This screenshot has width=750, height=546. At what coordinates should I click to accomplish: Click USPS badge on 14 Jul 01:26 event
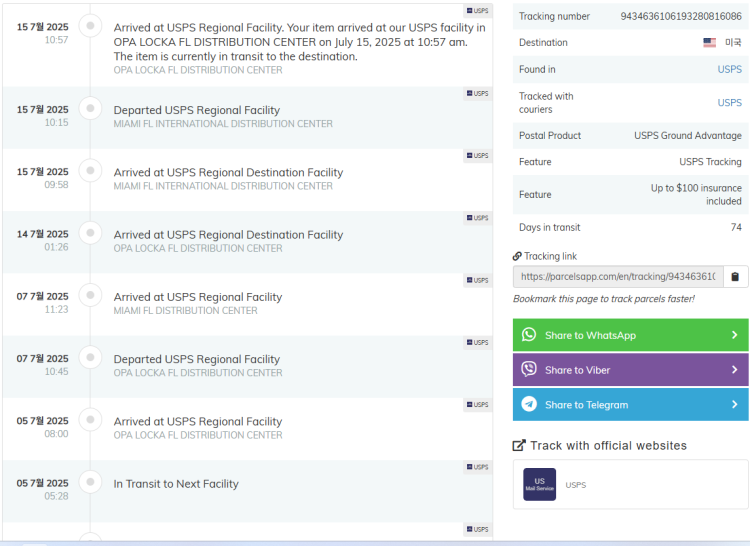point(477,218)
